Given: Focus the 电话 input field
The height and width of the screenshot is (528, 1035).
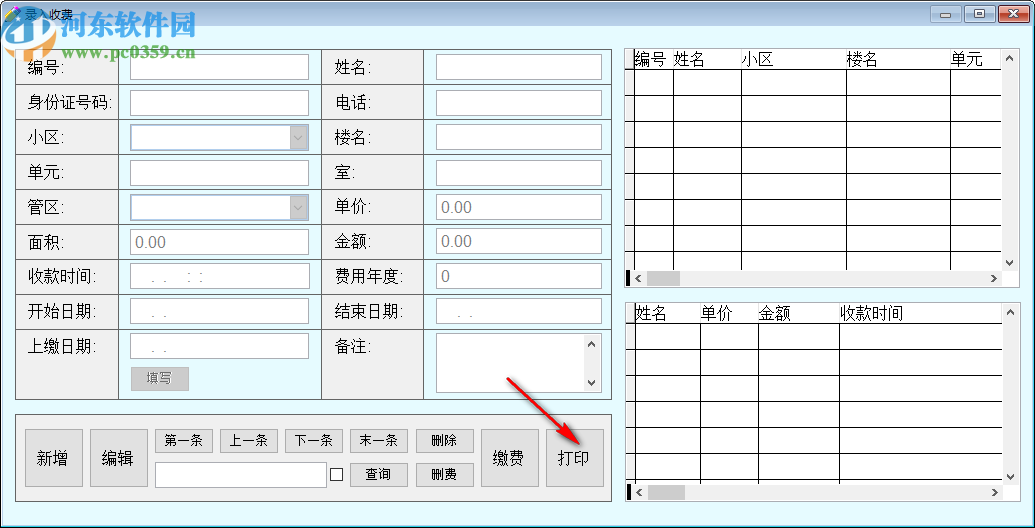Looking at the screenshot, I should (x=519, y=103).
